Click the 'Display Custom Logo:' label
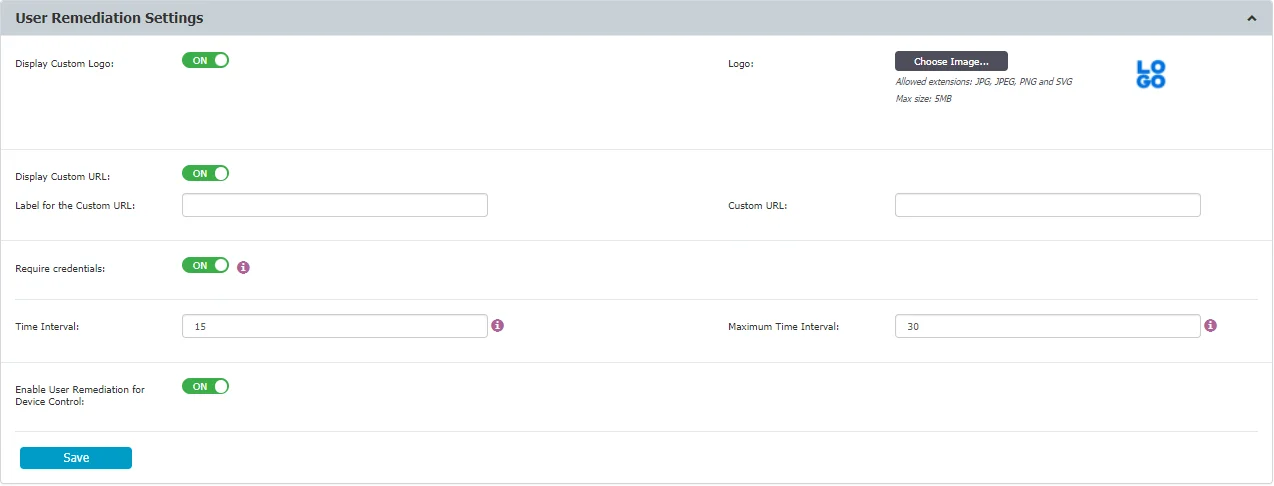The height and width of the screenshot is (486, 1274). (x=65, y=64)
